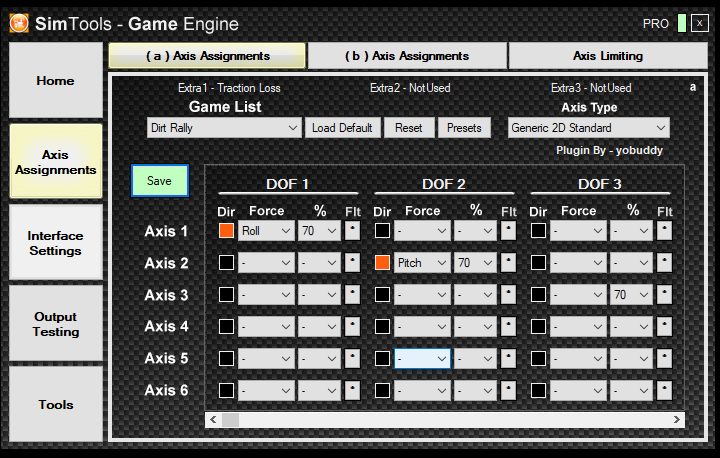The width and height of the screenshot is (720, 458).
Task: Expand the Game List dropdown showing Dirt Rally
Action: [x=224, y=128]
